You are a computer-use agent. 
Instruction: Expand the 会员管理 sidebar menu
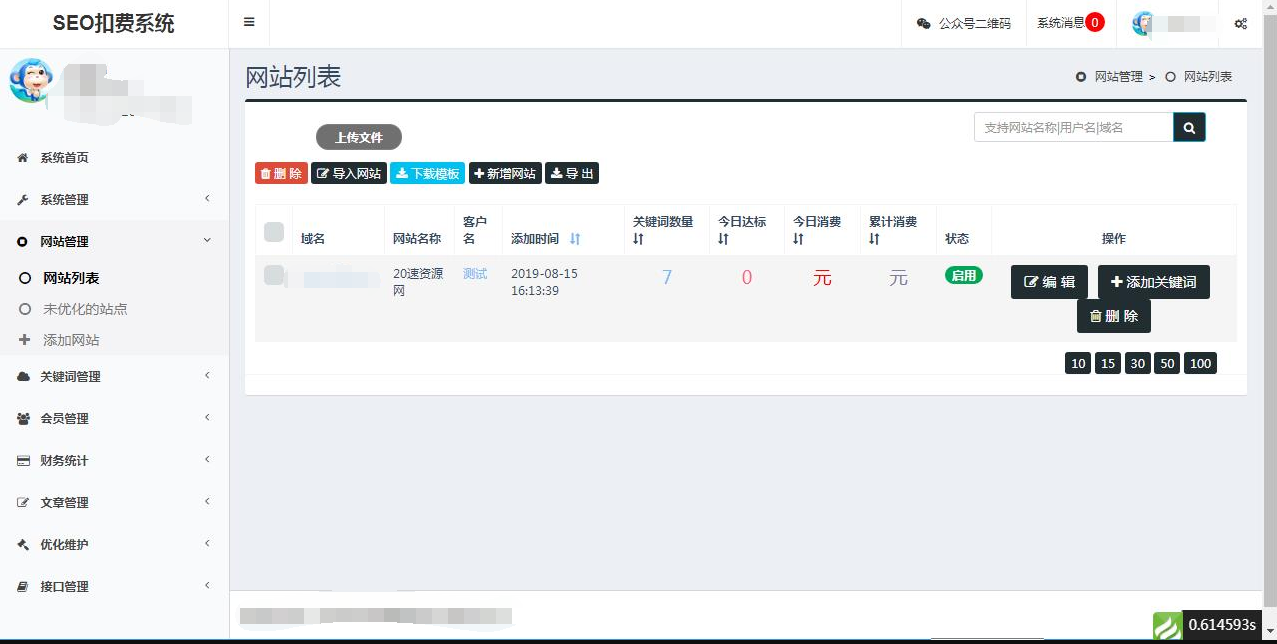tap(67, 418)
